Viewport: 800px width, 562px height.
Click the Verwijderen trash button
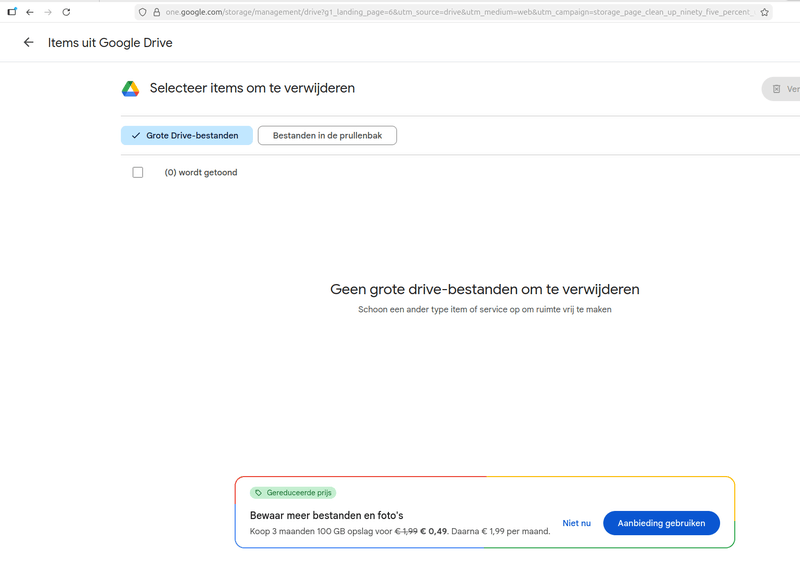point(781,89)
